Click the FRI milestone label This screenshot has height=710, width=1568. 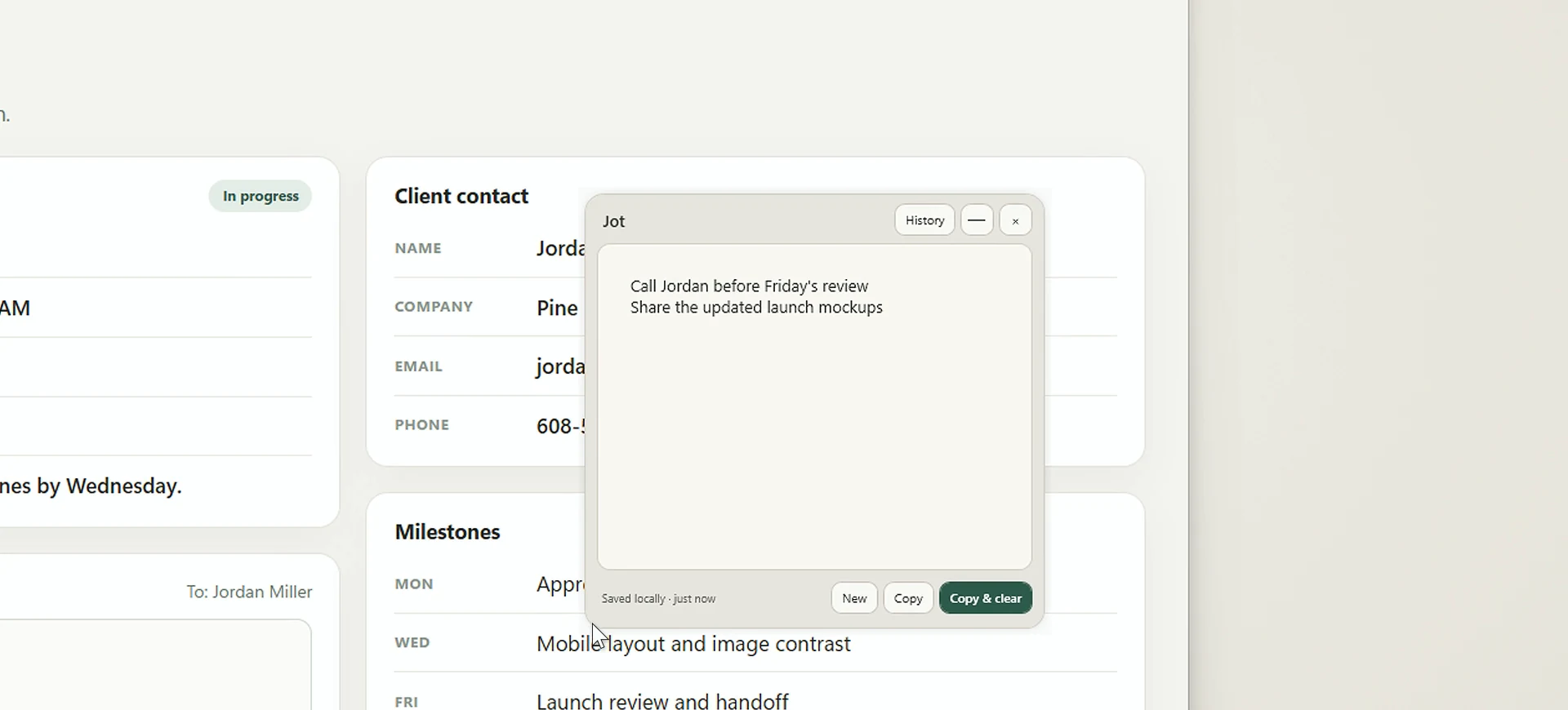pyautogui.click(x=406, y=702)
